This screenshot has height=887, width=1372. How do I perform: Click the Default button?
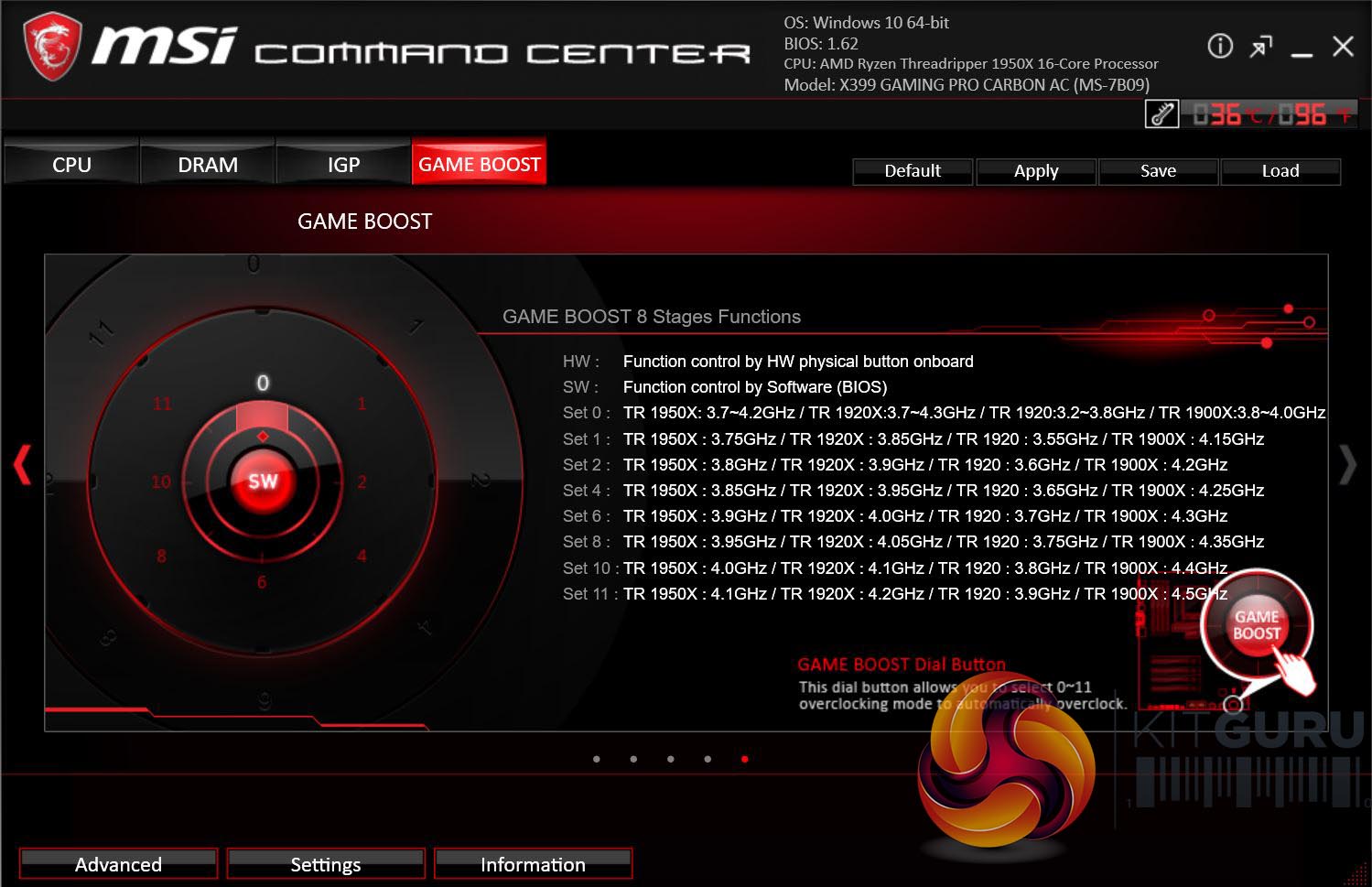(913, 171)
